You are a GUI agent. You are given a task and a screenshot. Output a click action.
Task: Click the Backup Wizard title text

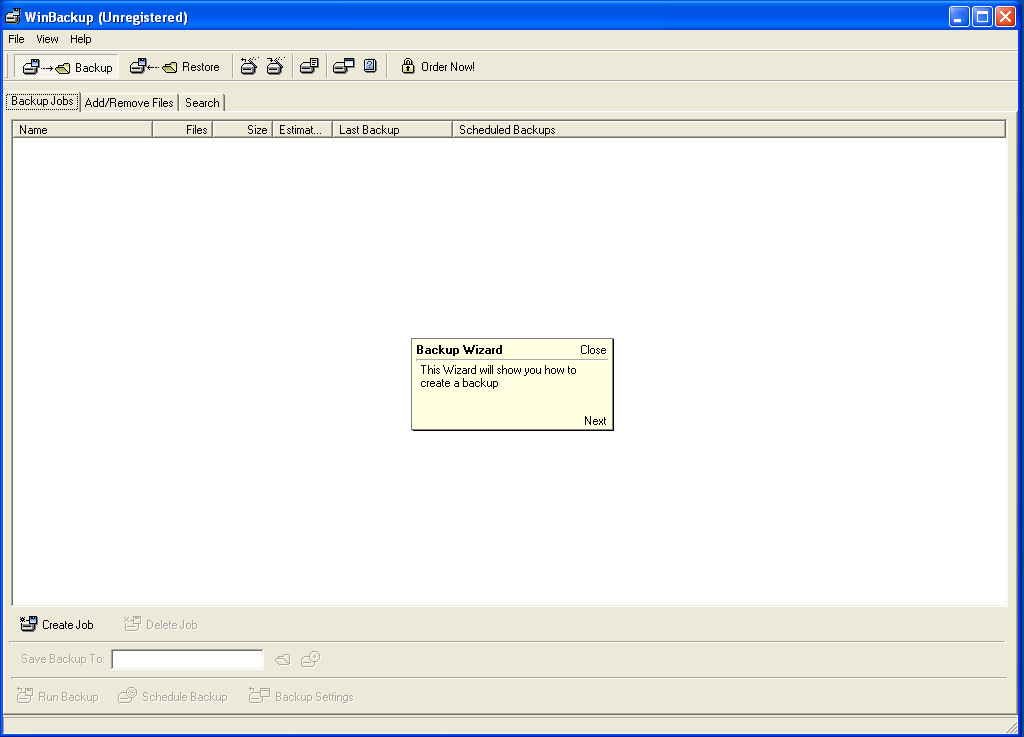(459, 350)
